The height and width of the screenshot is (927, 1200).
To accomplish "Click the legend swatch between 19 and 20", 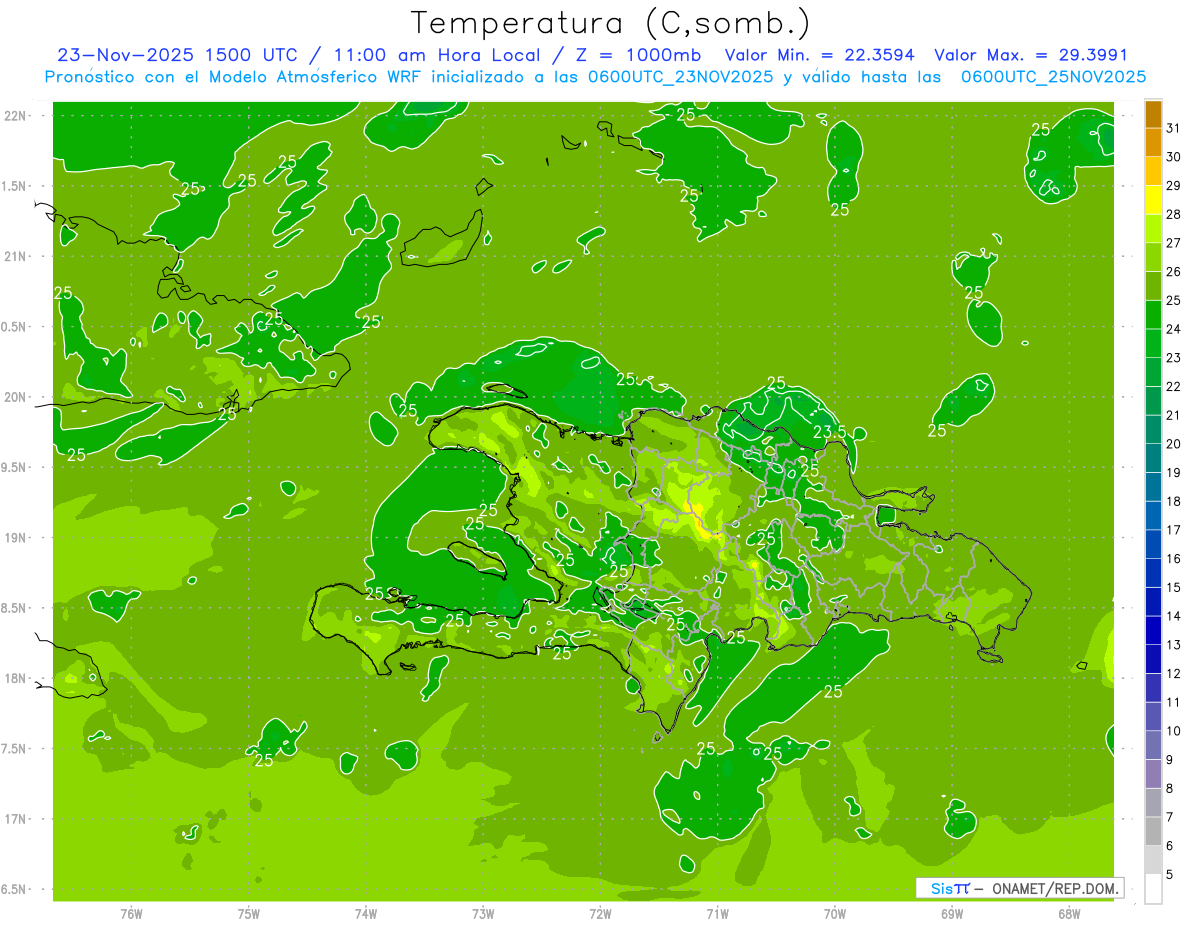I will (x=1153, y=458).
